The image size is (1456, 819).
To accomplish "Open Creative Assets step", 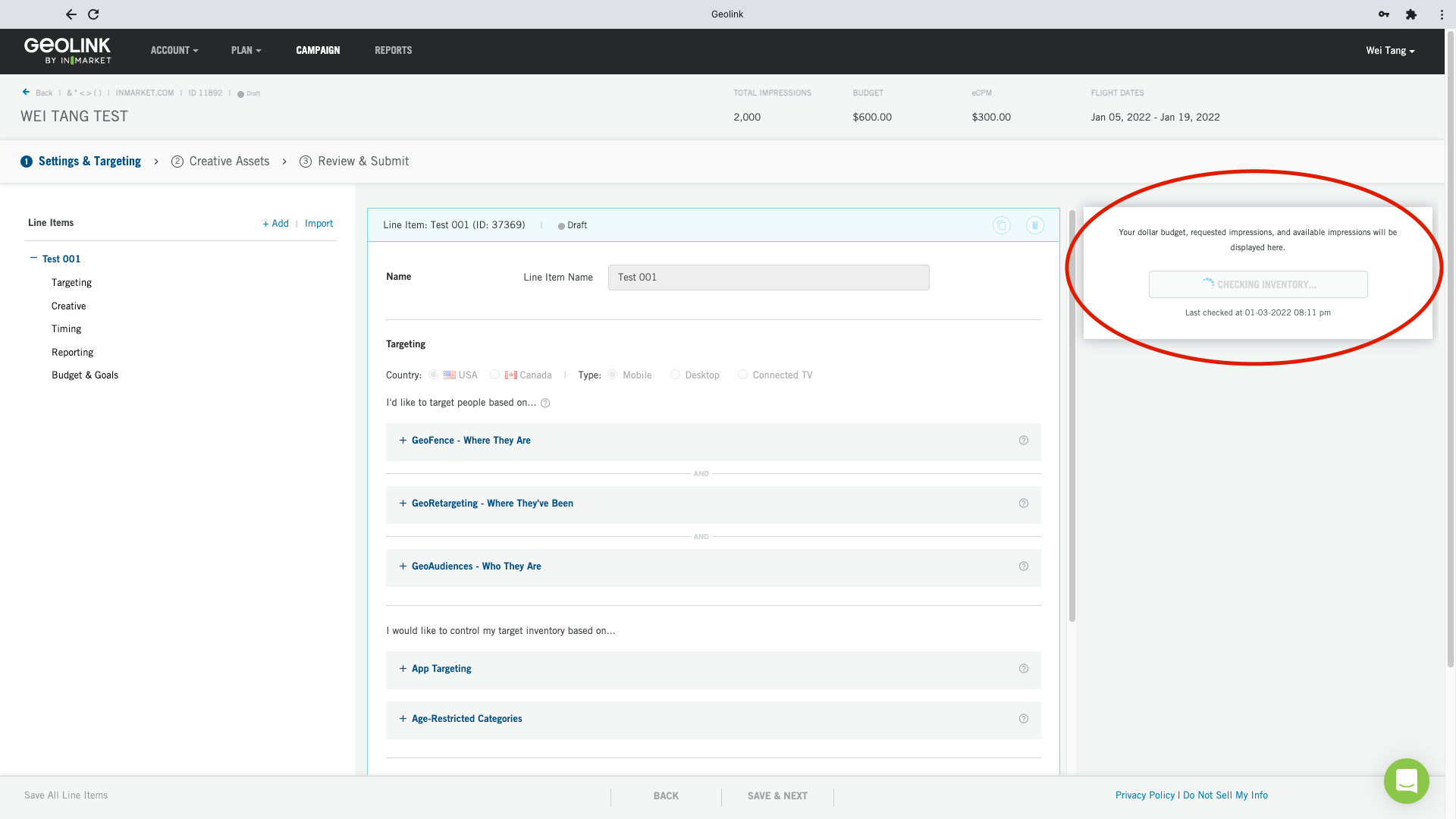I will (x=221, y=162).
